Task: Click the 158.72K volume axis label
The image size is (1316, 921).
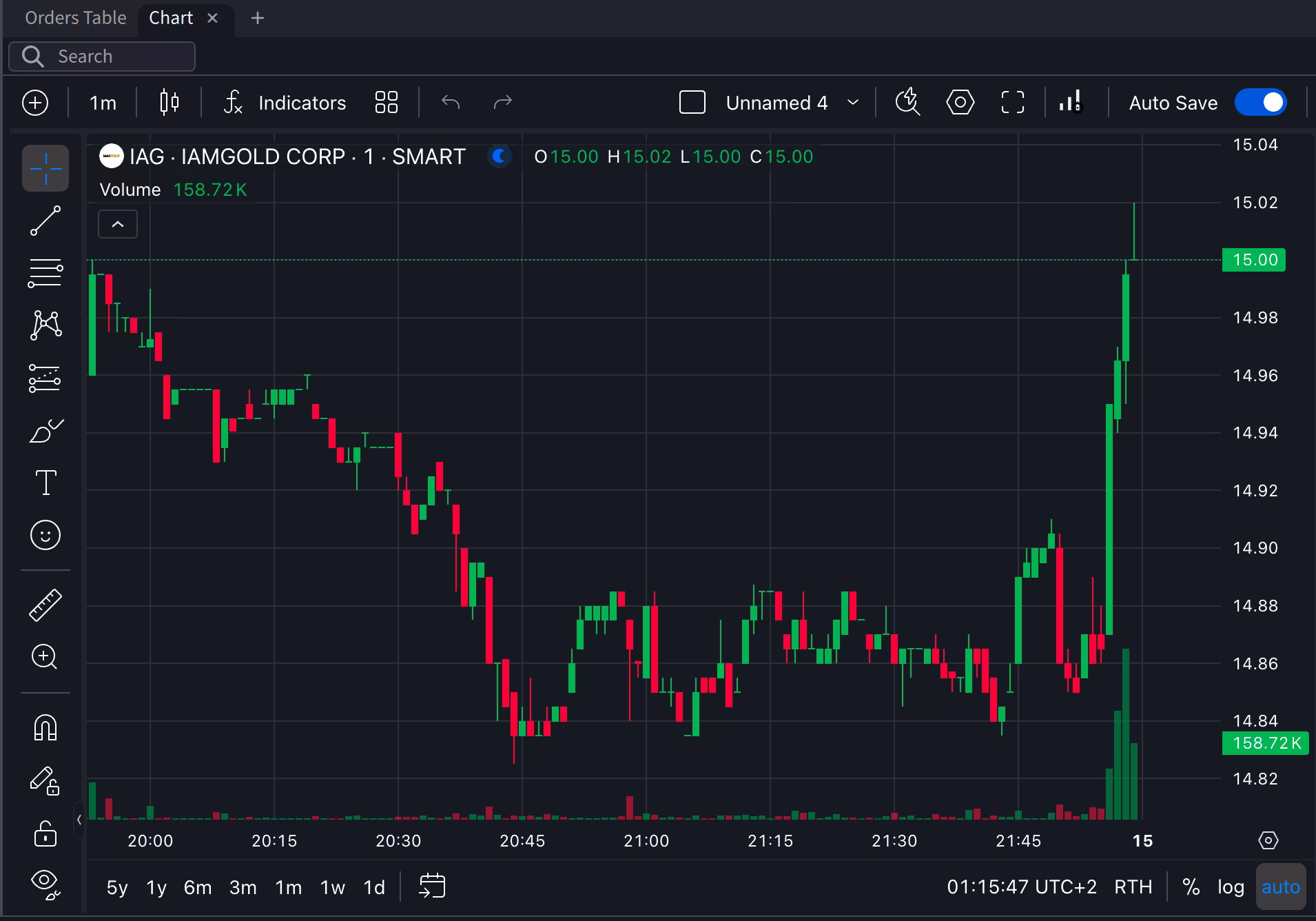Action: coord(1265,743)
